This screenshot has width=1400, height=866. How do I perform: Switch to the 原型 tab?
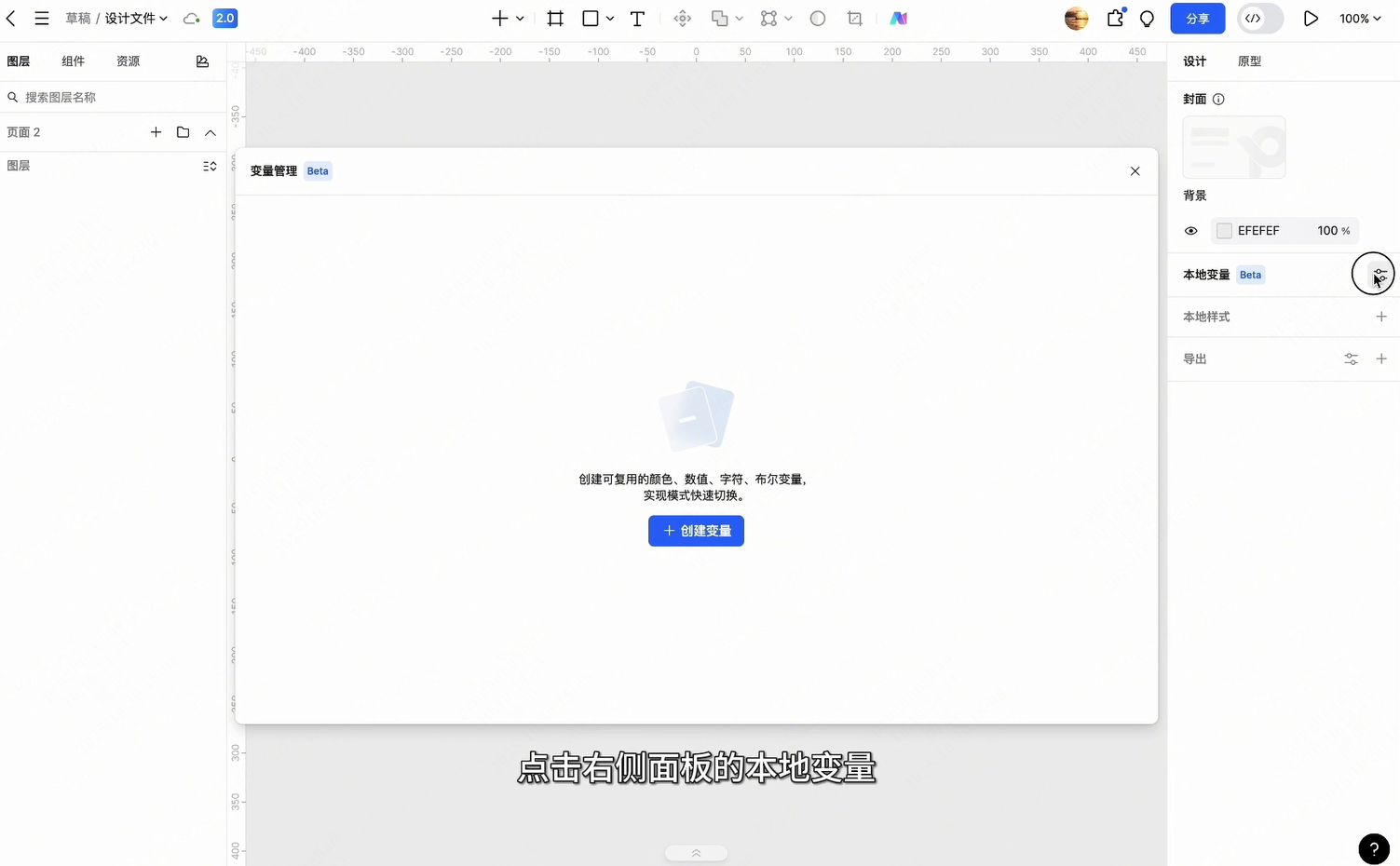point(1249,61)
